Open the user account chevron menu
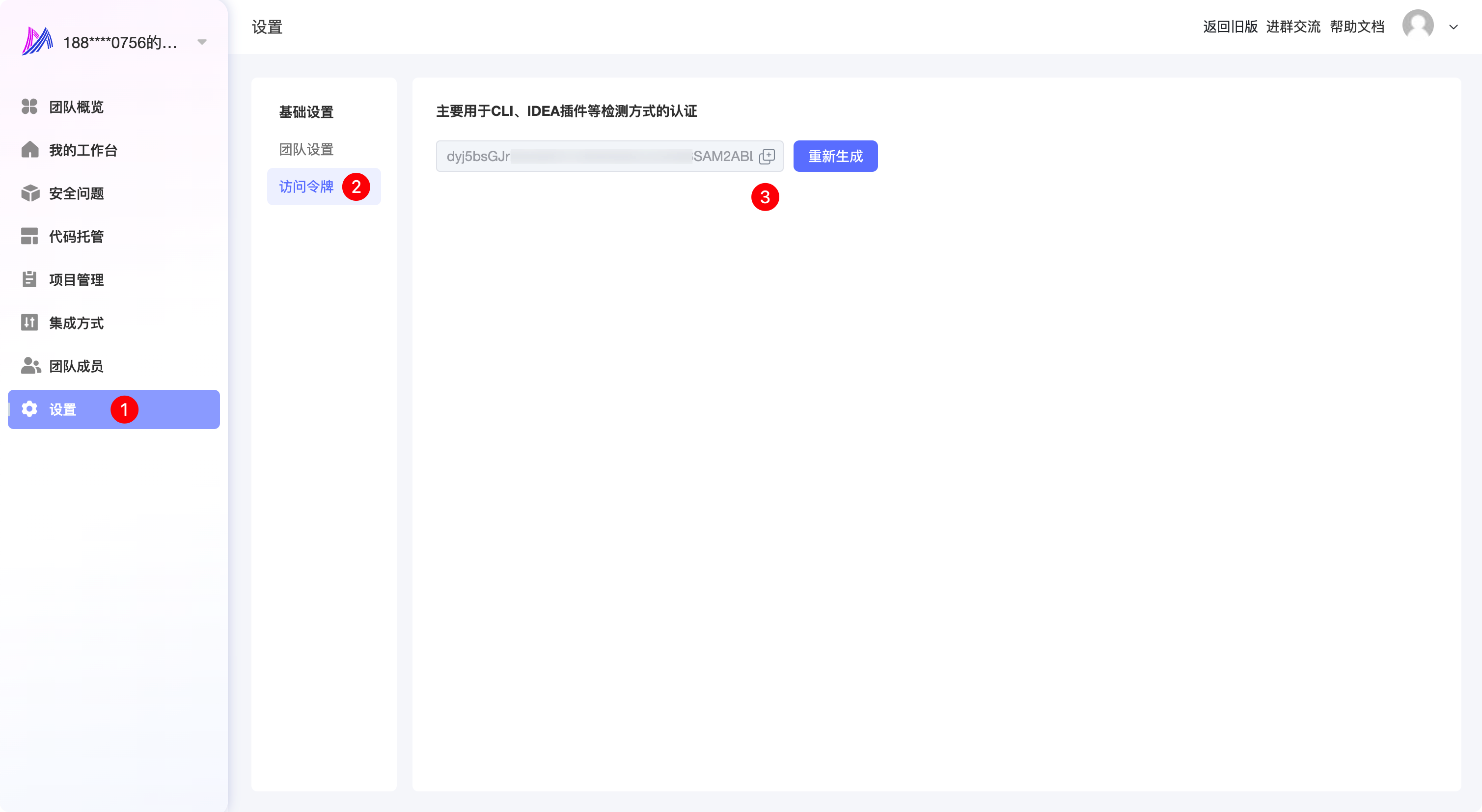Viewport: 1482px width, 812px height. pos(1453,27)
